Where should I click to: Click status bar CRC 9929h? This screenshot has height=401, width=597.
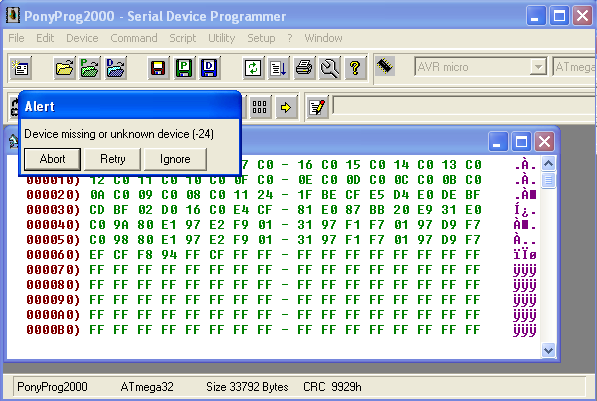click(x=332, y=387)
